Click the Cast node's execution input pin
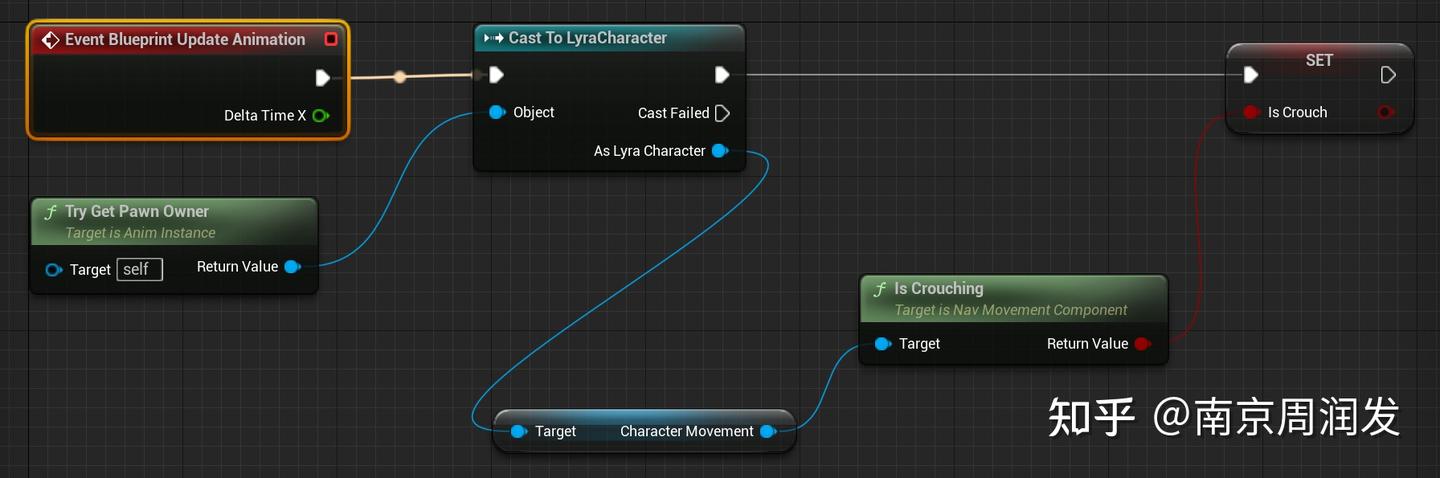Viewport: 1440px width, 478px height. pyautogui.click(x=496, y=74)
